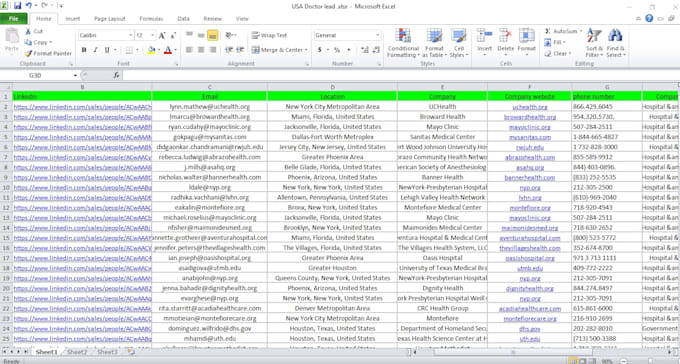Switch to the Insert tab
Screen dimensions: 680x364
(x=72, y=19)
